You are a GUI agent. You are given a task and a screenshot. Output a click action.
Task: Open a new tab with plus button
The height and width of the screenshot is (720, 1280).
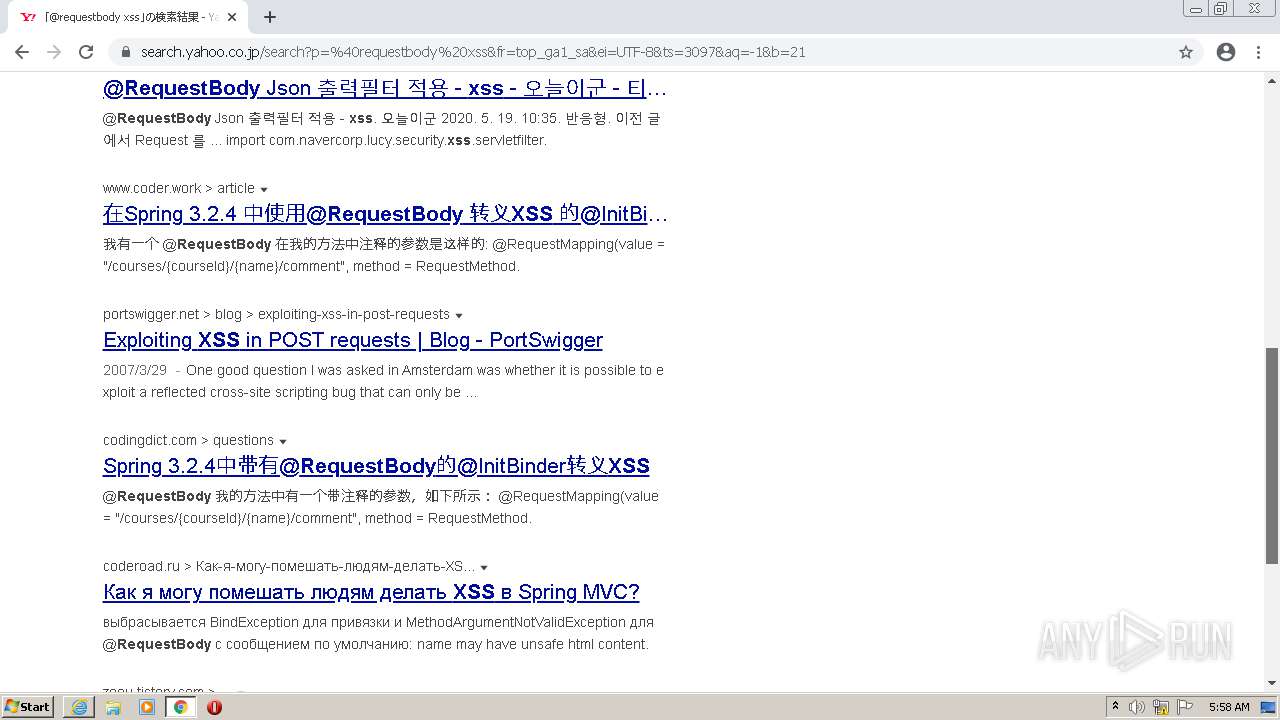pos(270,17)
